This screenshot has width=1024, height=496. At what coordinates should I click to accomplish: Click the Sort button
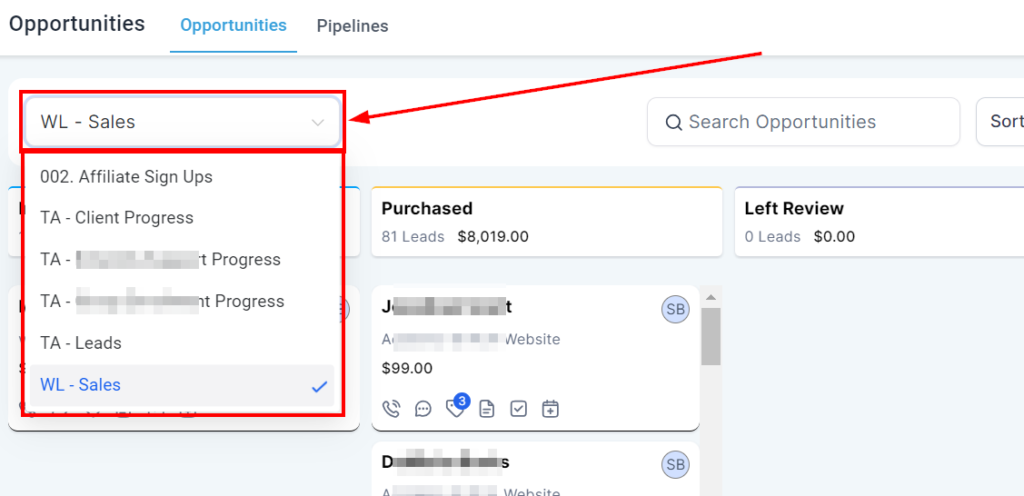(x=1003, y=122)
